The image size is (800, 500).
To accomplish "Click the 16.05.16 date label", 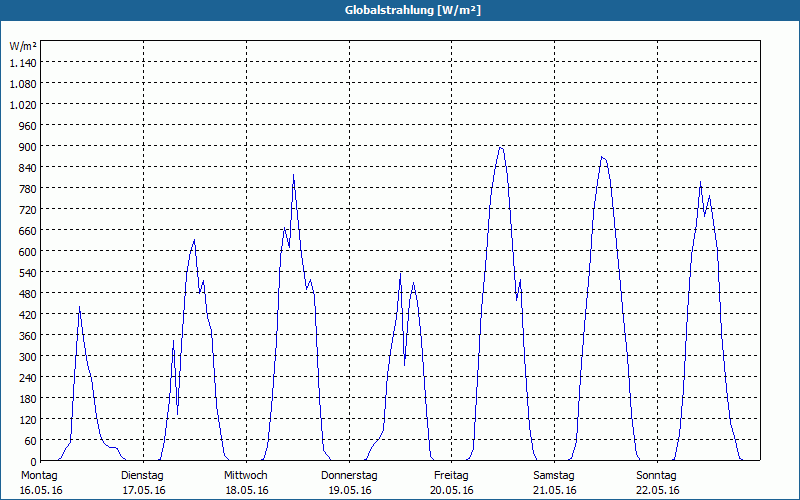I will pos(41,490).
